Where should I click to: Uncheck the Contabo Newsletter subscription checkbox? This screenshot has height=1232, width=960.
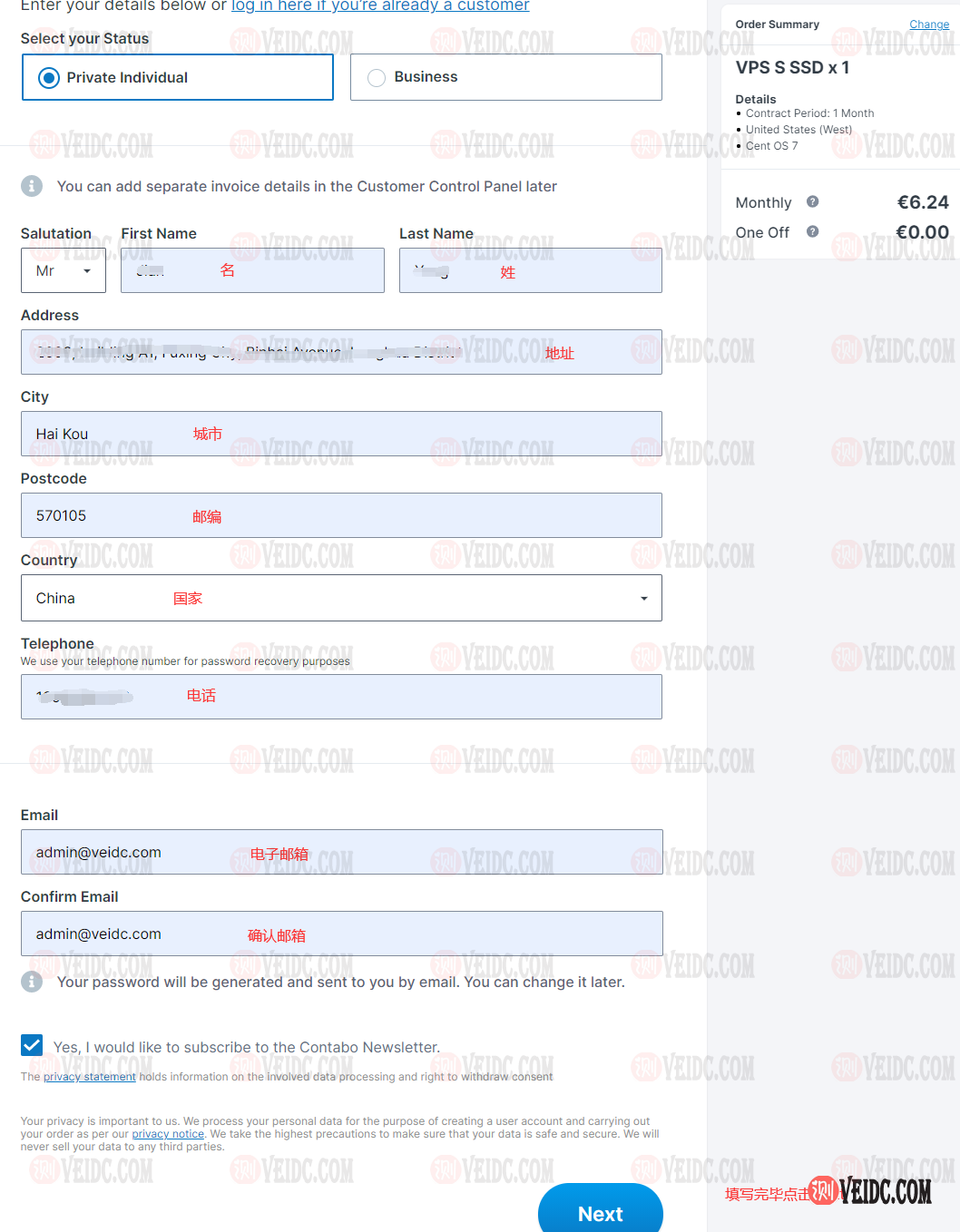pos(32,1045)
